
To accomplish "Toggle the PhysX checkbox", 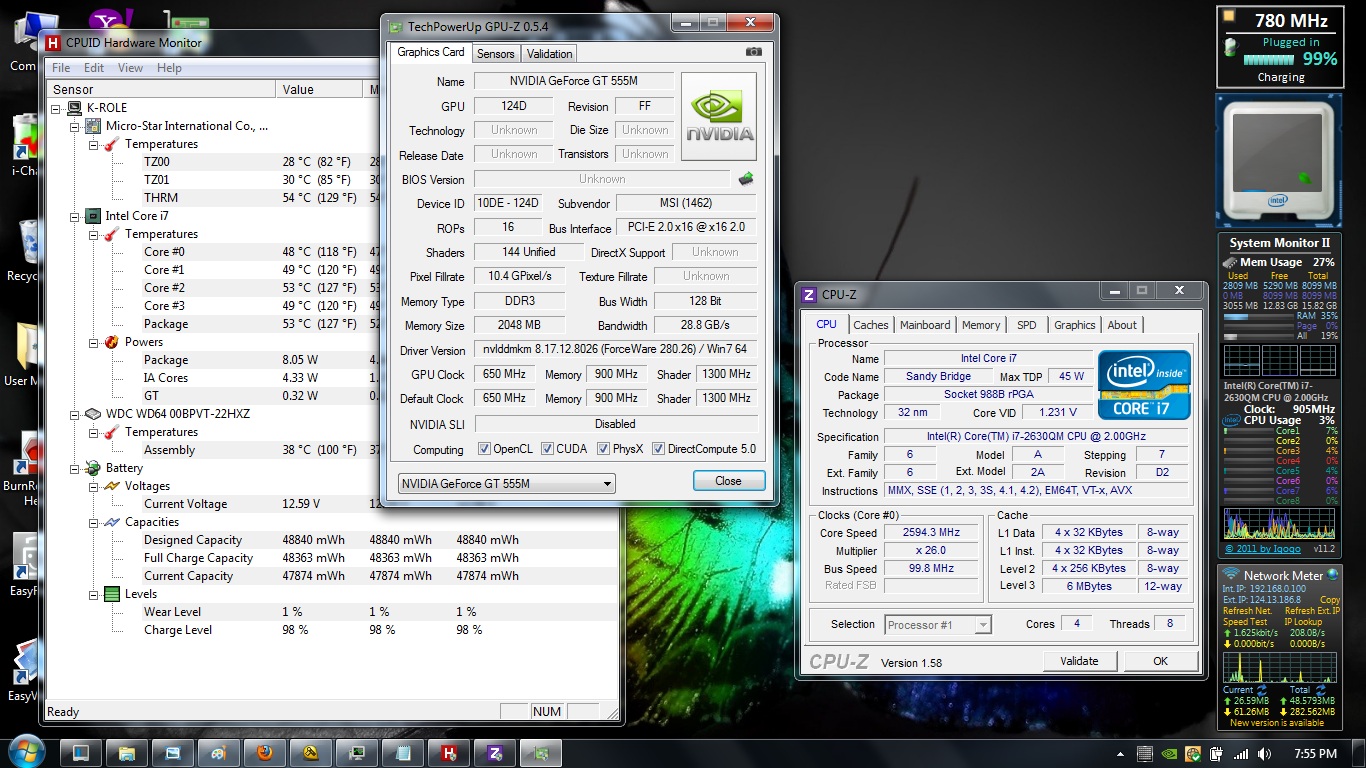I will [603, 449].
